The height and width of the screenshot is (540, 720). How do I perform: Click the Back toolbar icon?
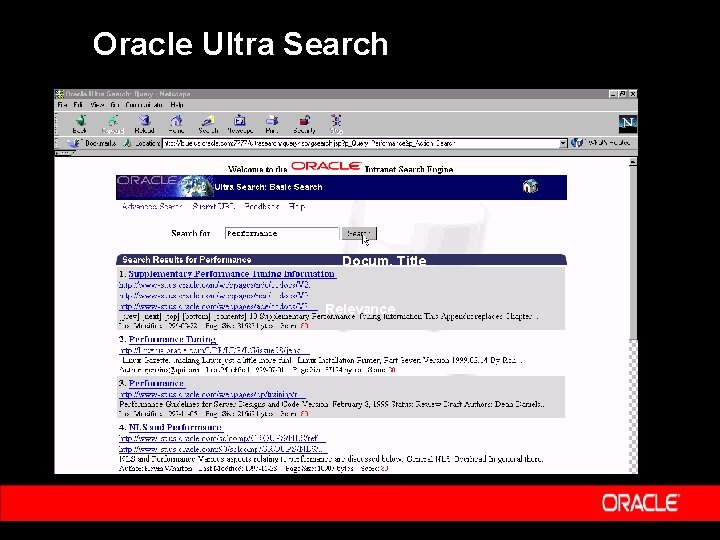click(80, 121)
